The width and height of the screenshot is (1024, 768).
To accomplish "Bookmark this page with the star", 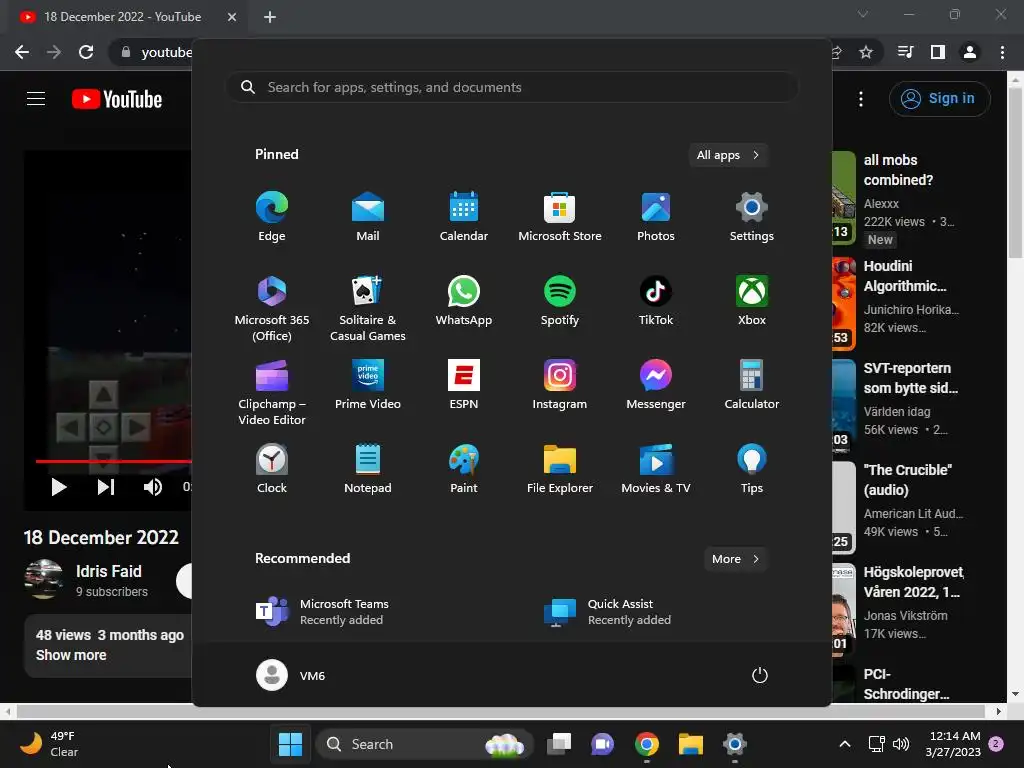I will click(x=866, y=52).
